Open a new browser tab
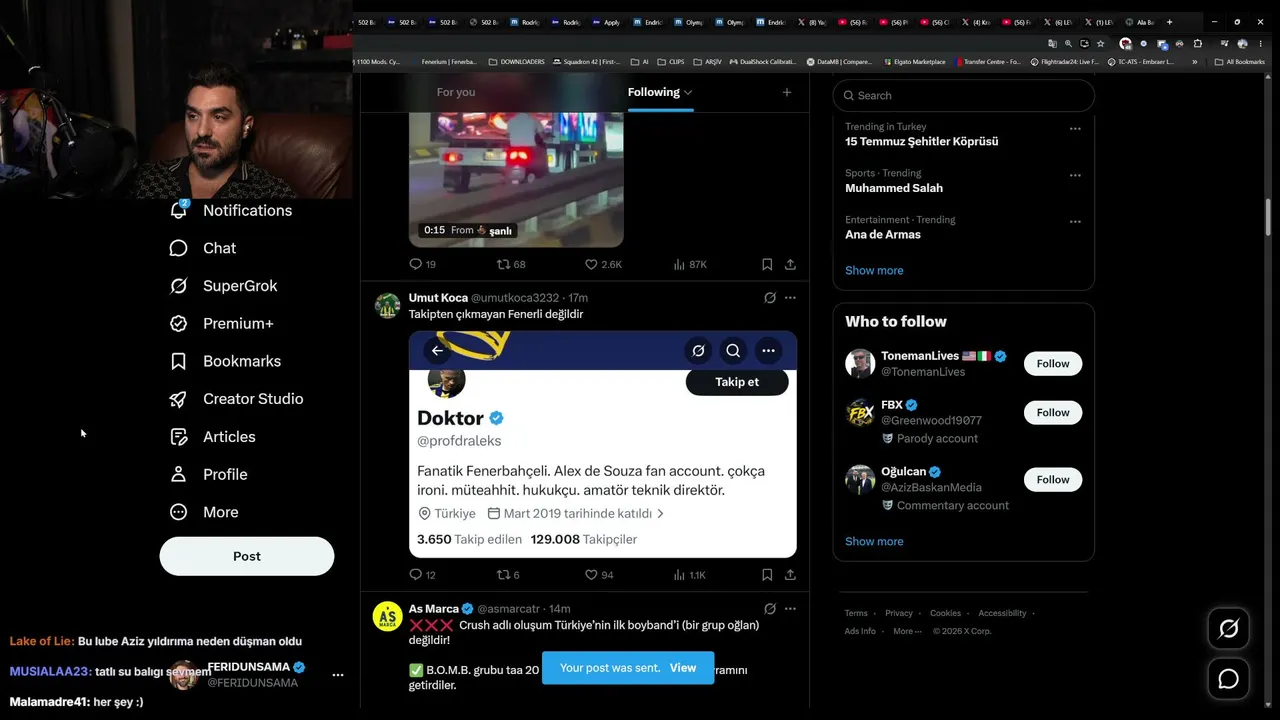Viewport: 1280px width, 720px height. point(1169,22)
